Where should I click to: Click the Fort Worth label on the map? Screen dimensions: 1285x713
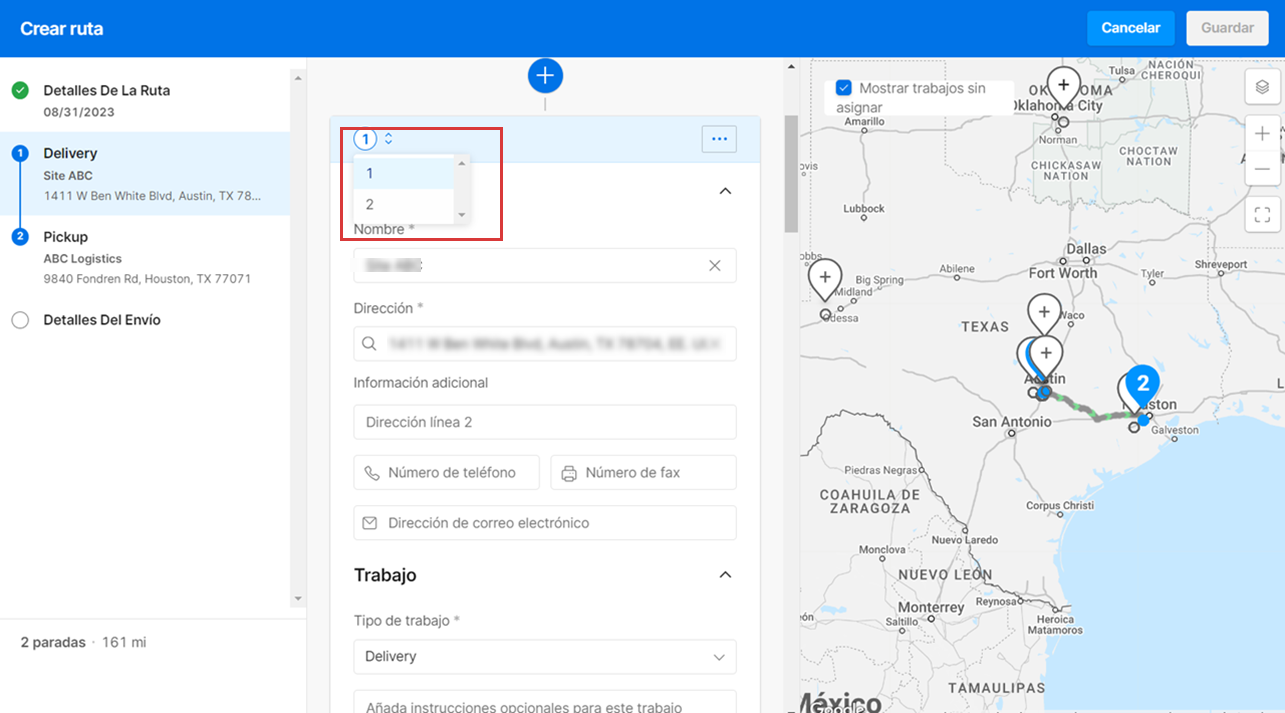coord(1063,273)
